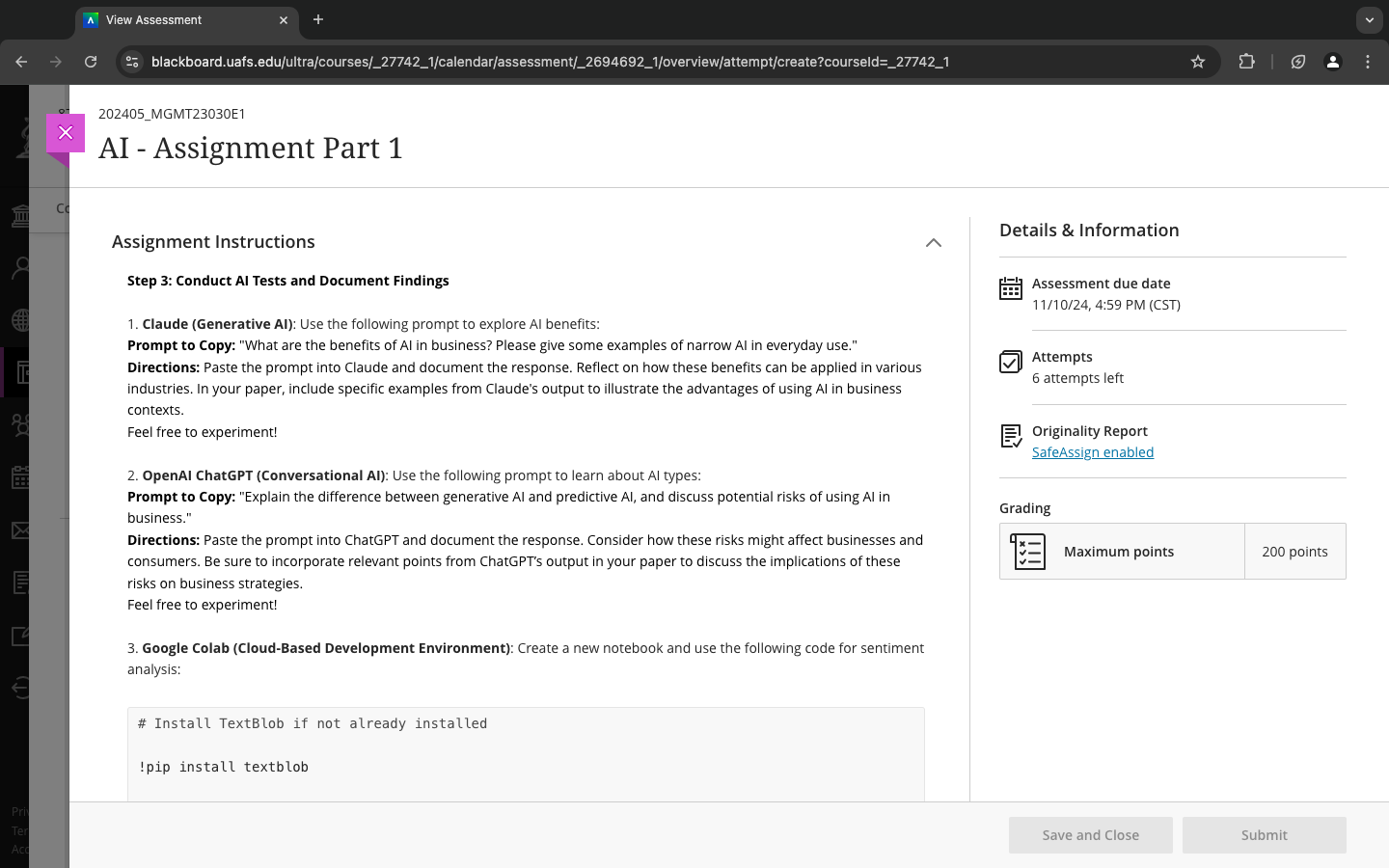1389x868 pixels.
Task: Collapse the Assignment Instructions section
Action: [x=933, y=242]
